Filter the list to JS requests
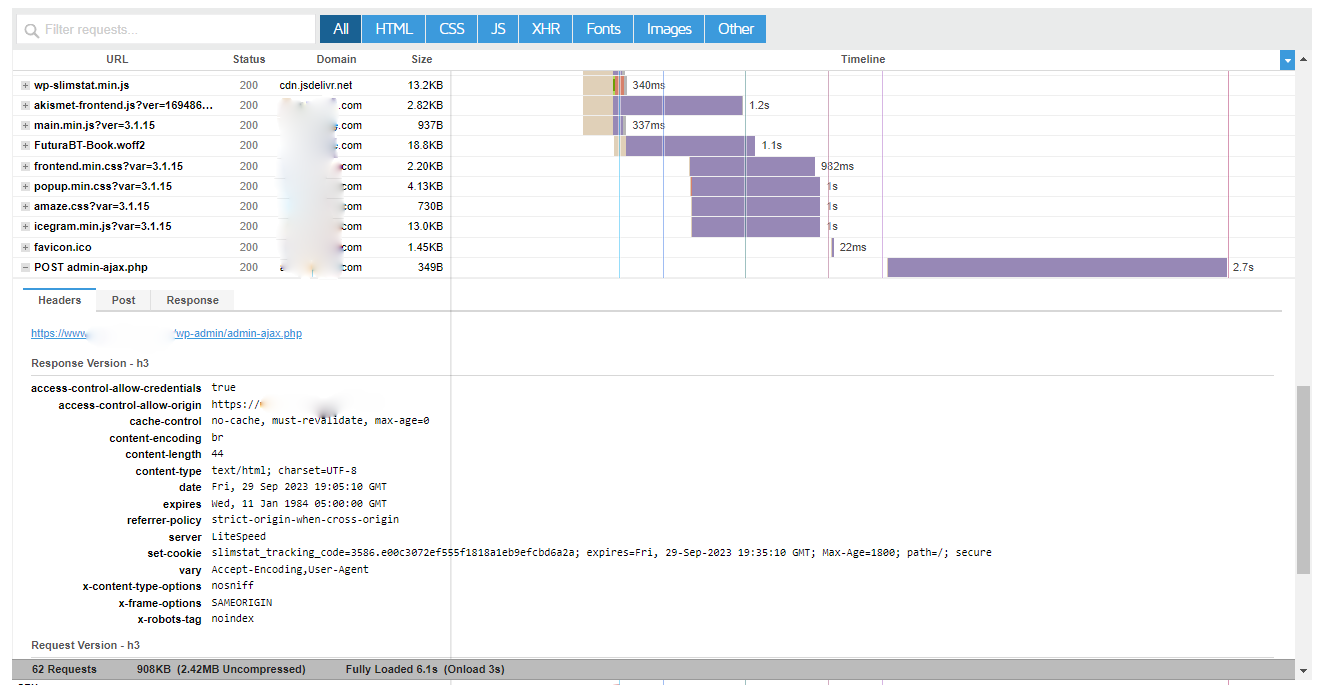This screenshot has width=1325, height=685. (497, 29)
